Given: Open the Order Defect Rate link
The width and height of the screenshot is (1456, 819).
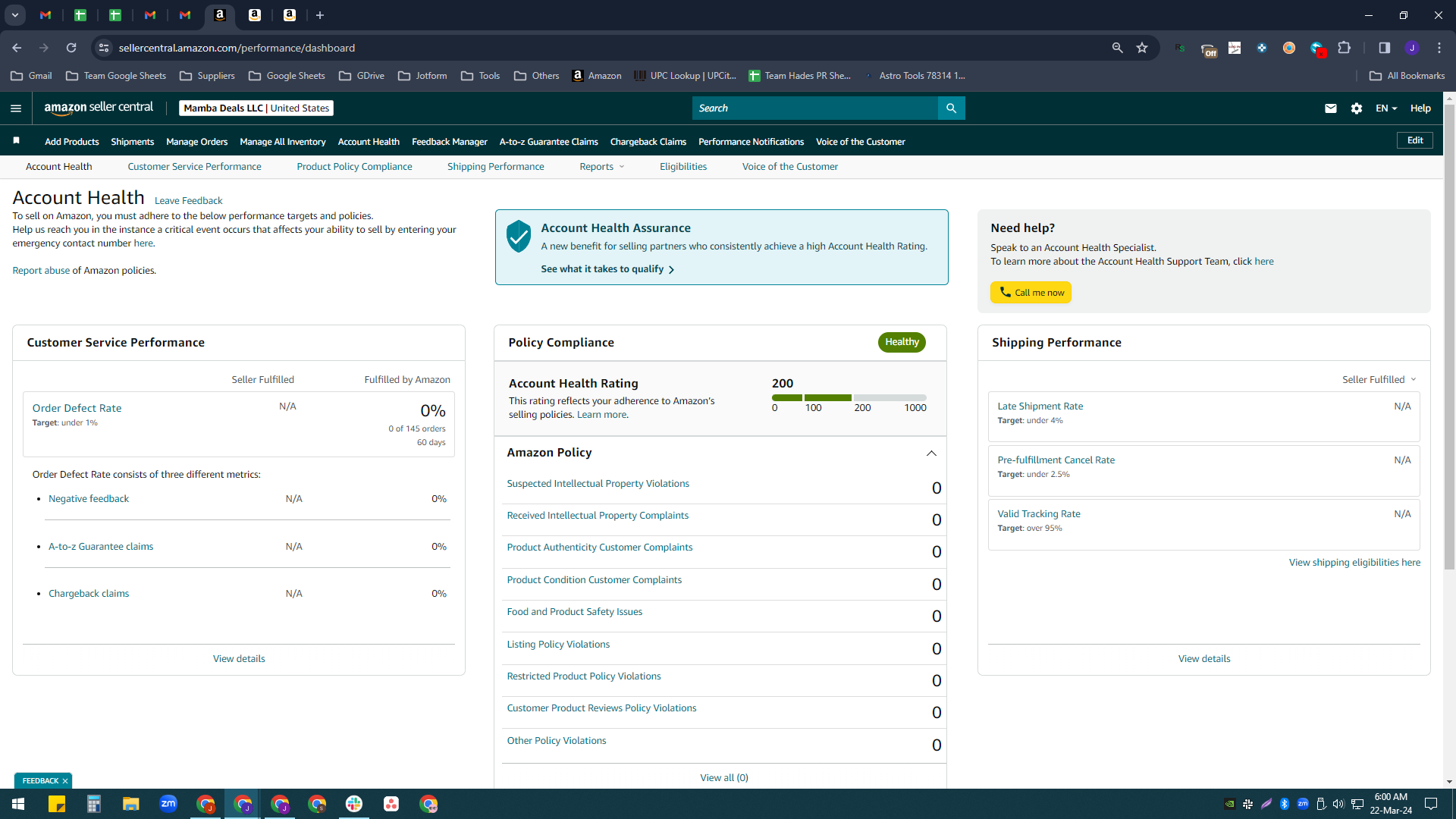Looking at the screenshot, I should pos(77,408).
